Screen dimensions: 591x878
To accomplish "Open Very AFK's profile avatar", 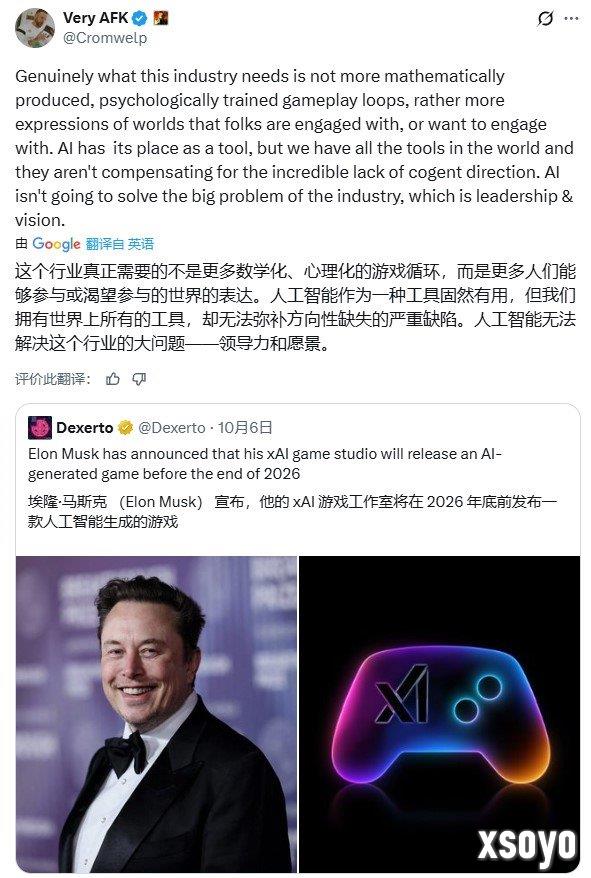I will coord(35,28).
